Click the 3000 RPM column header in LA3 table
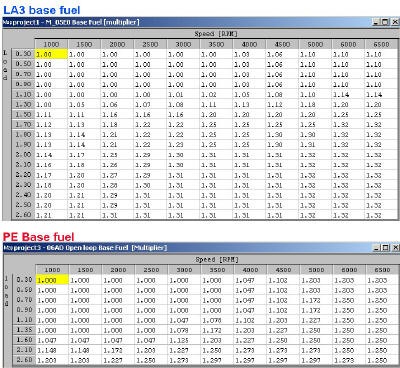Viewport: 400px width, 368px height. pyautogui.click(x=183, y=44)
